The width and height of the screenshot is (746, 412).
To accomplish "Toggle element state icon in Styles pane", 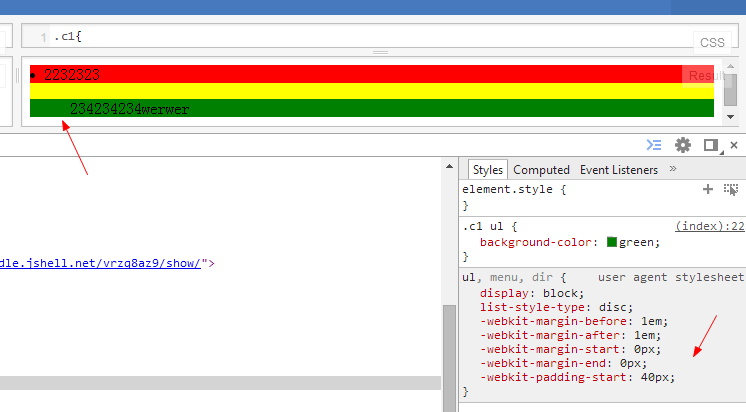I will pyautogui.click(x=731, y=188).
